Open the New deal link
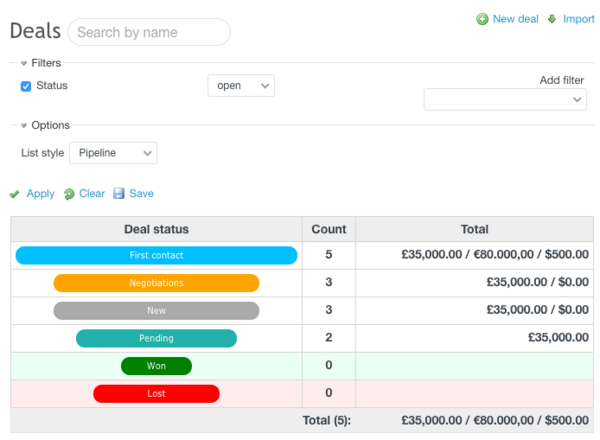Screen dimensions: 600x440 pos(515,19)
